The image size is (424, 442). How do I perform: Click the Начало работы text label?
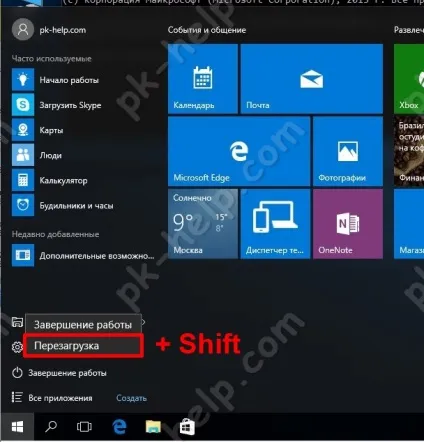click(x=69, y=80)
